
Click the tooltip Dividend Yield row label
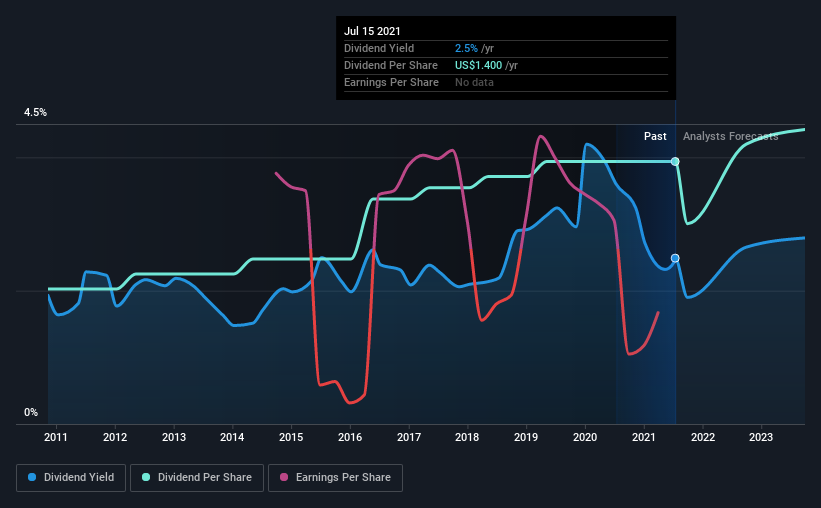click(379, 48)
